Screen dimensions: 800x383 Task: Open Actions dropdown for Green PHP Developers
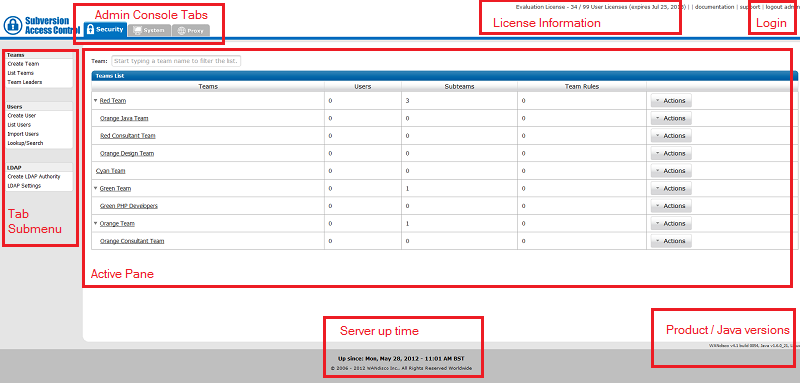click(671, 206)
